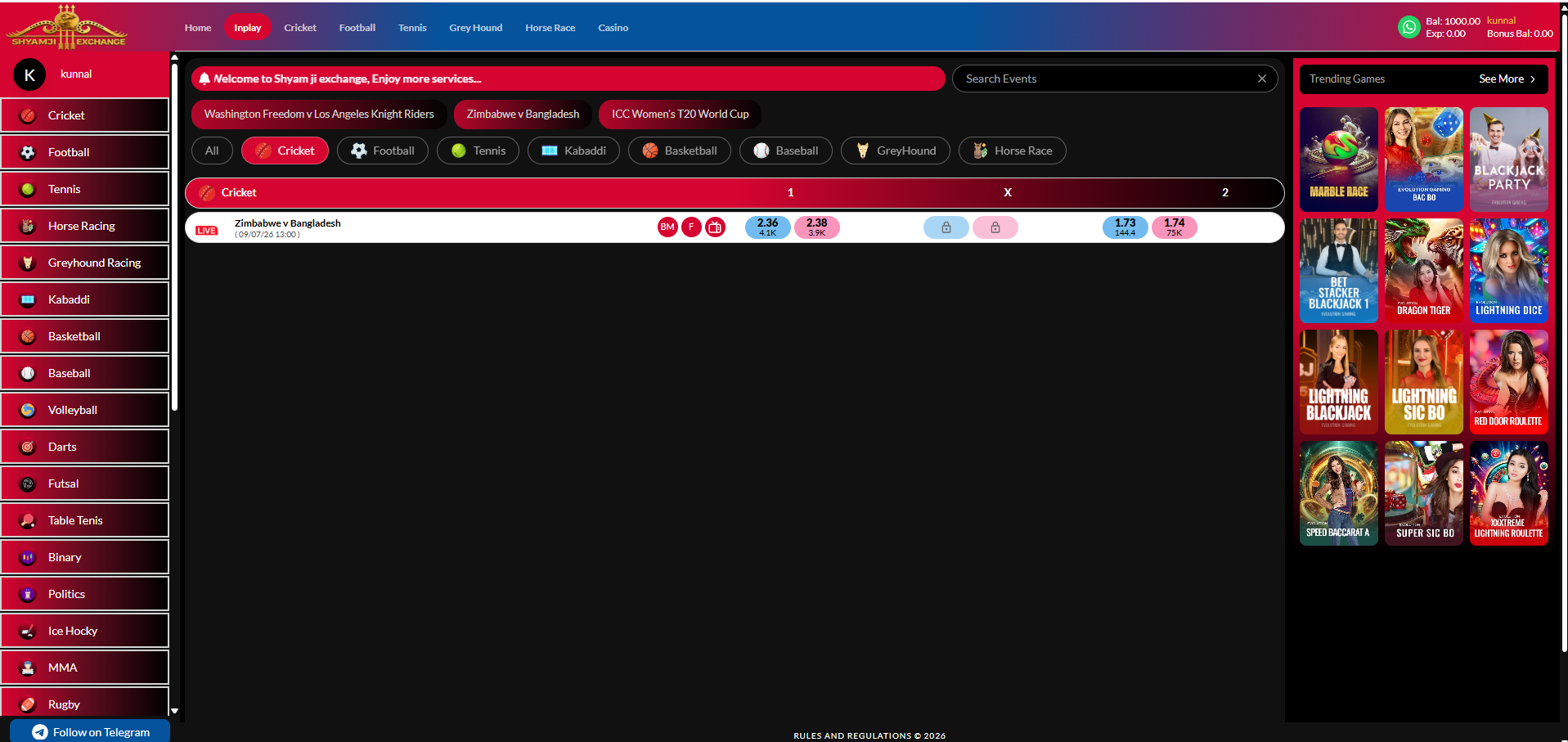The height and width of the screenshot is (742, 1568).
Task: Select Horse Race filter chip
Action: [1013, 151]
